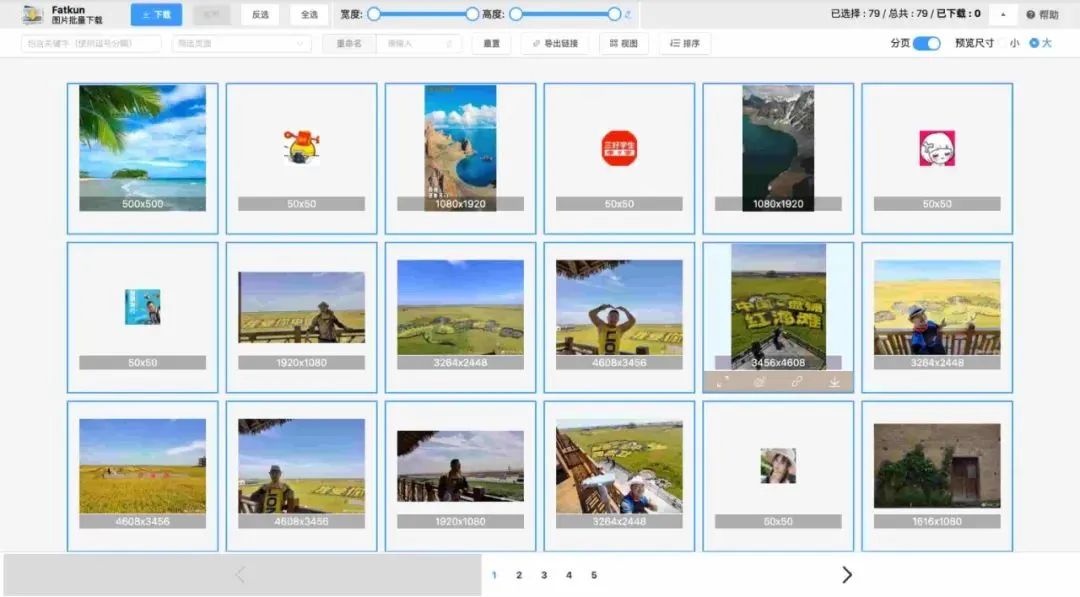Screen dimensions: 1080x597
Task: Click the refresh arrows next to height slider
Action: 628,14
